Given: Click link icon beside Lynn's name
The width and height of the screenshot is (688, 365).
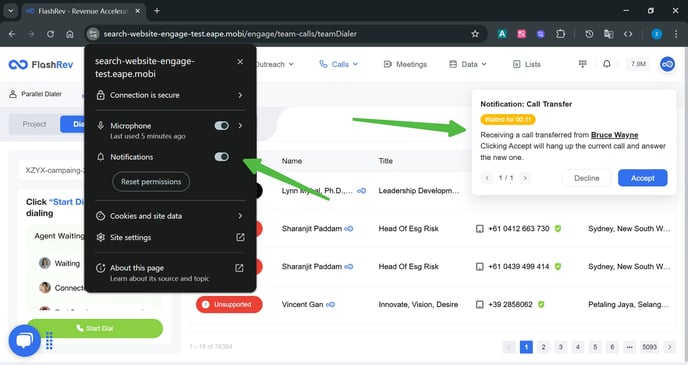Looking at the screenshot, I should tap(361, 191).
